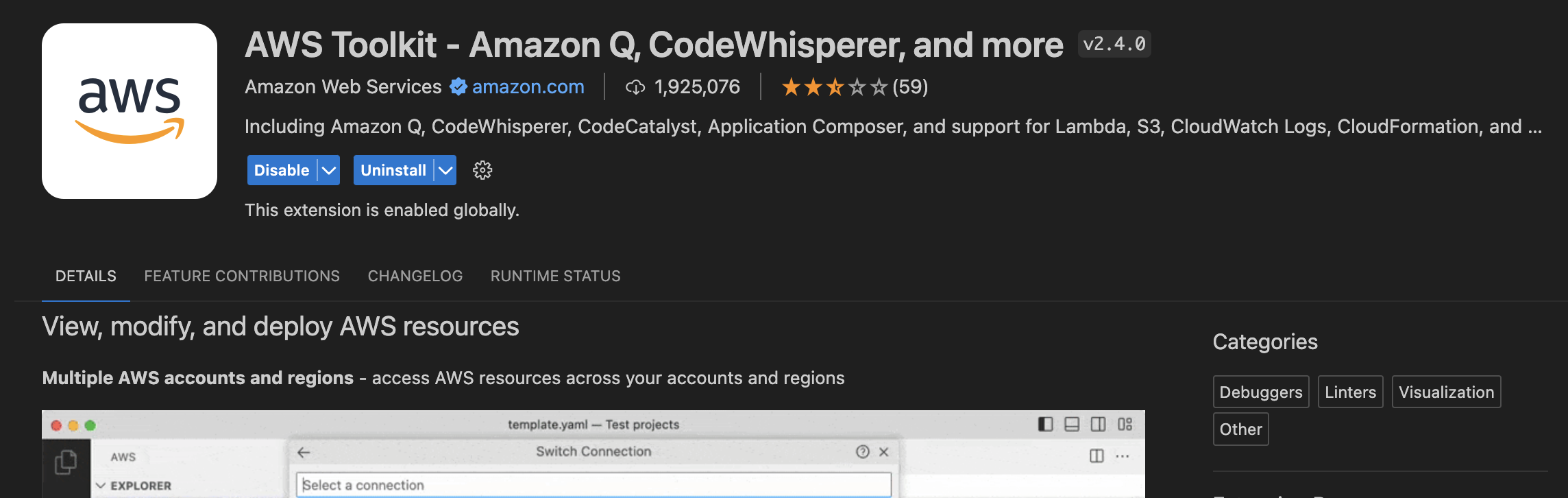Open the Disable dropdown arrow
This screenshot has width=1568, height=498.
click(329, 170)
